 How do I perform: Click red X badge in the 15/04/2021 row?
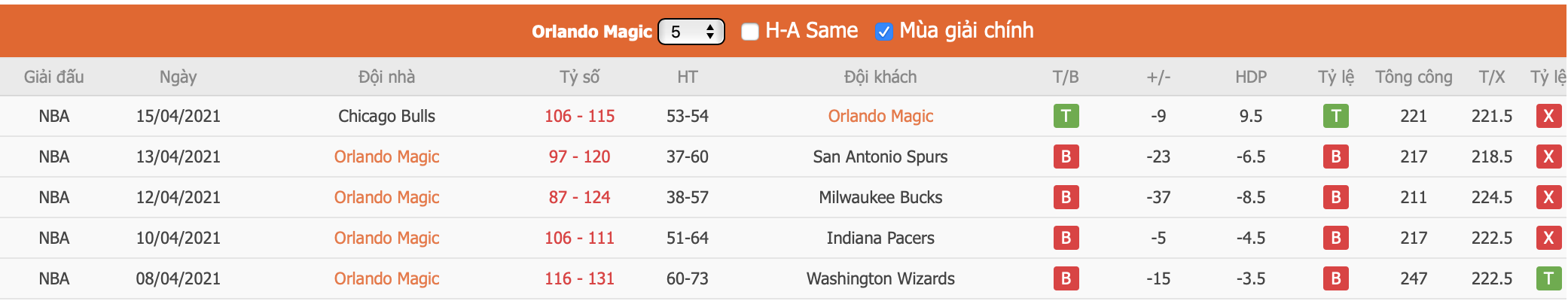(1548, 116)
